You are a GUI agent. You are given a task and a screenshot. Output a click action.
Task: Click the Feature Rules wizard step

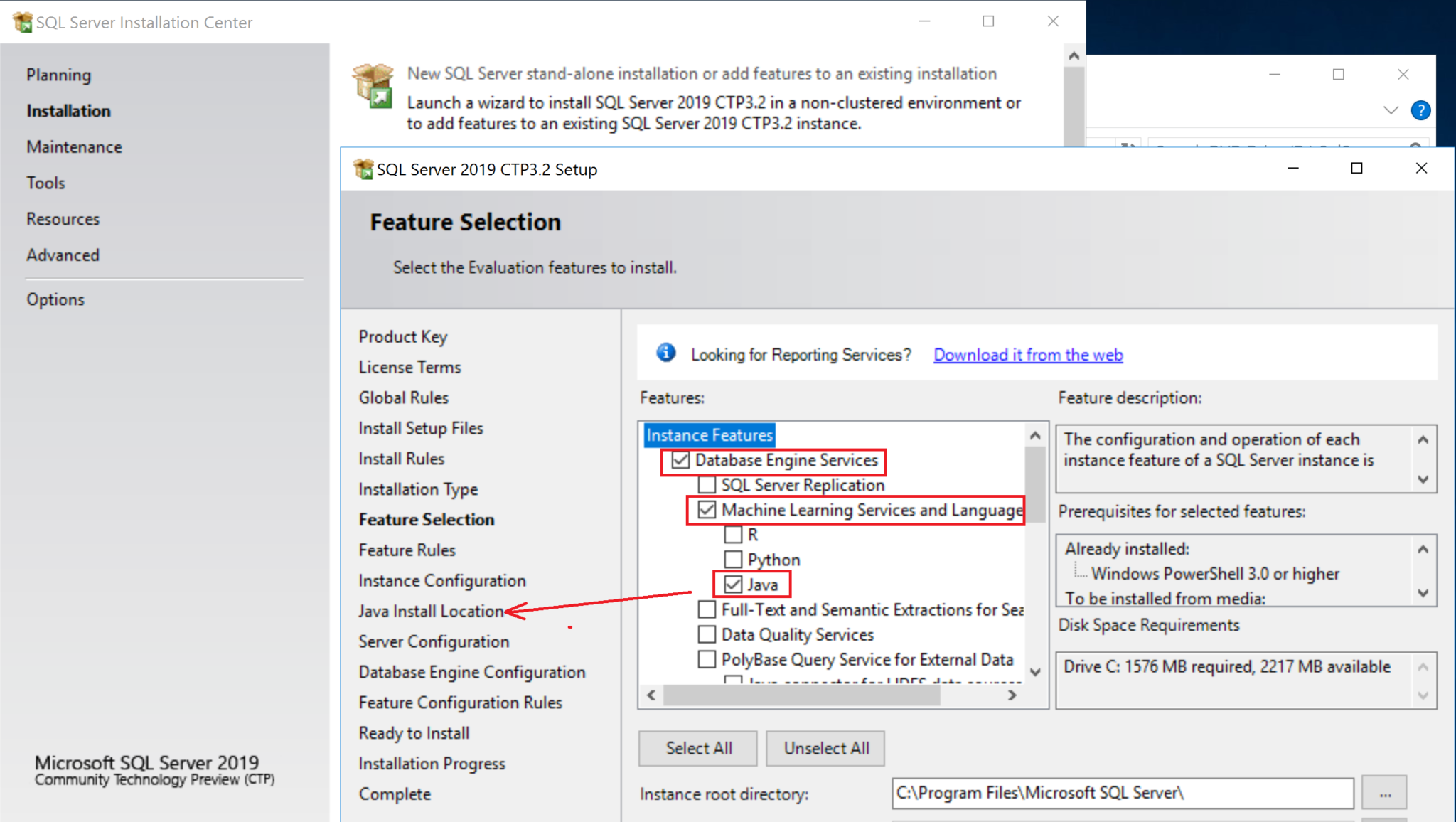407,550
